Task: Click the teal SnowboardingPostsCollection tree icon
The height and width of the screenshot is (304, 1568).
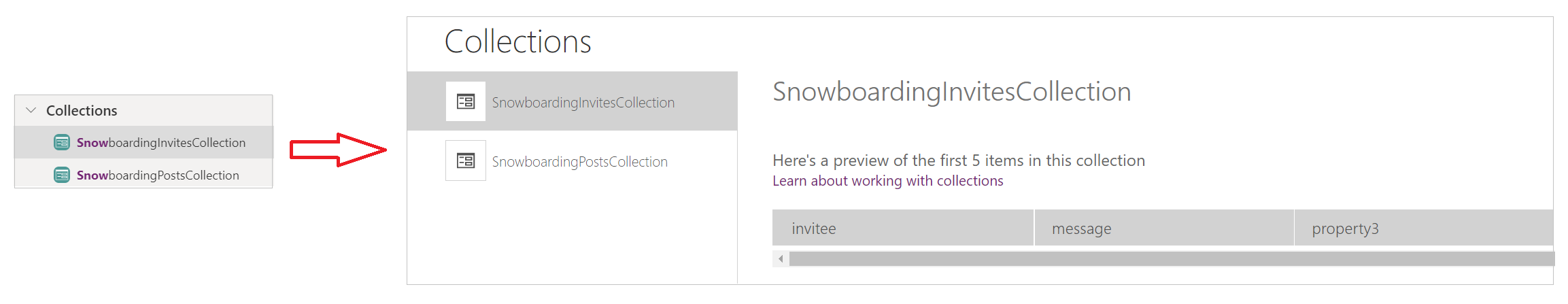Action: (x=62, y=175)
